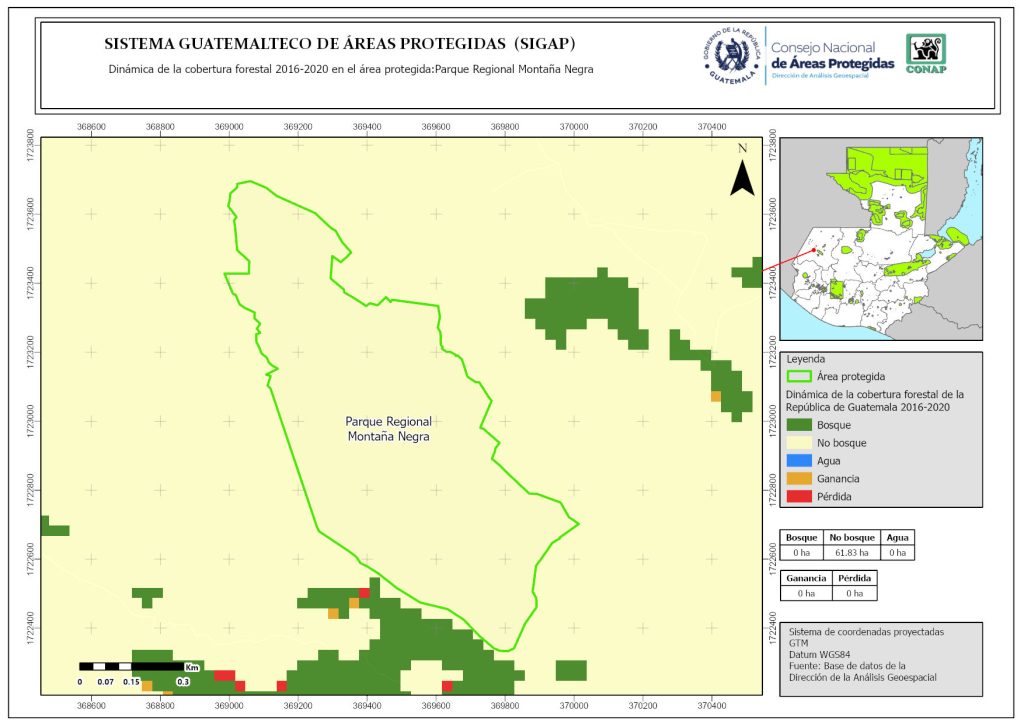This screenshot has width=1024, height=724.
Task: Click the green Área protegida outline symbol in legend
Action: point(800,377)
